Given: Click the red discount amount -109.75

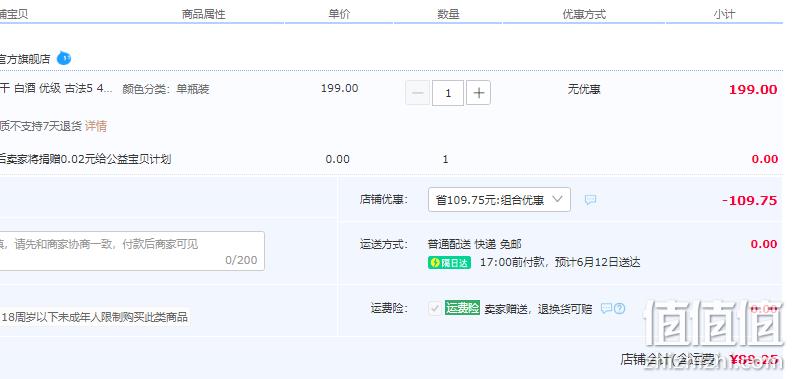Looking at the screenshot, I should point(750,200).
